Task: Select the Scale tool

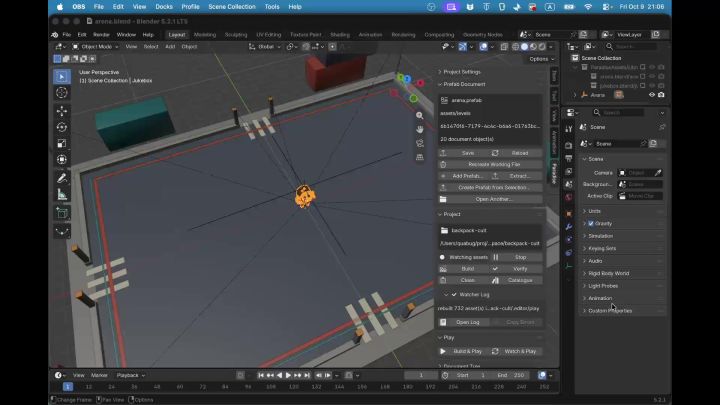Action: point(62,143)
